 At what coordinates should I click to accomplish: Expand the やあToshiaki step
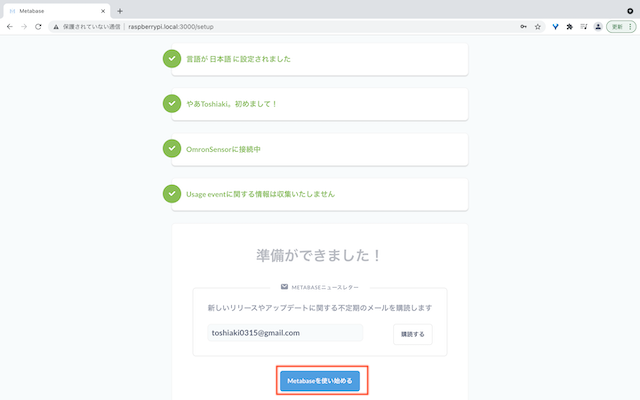[320, 104]
